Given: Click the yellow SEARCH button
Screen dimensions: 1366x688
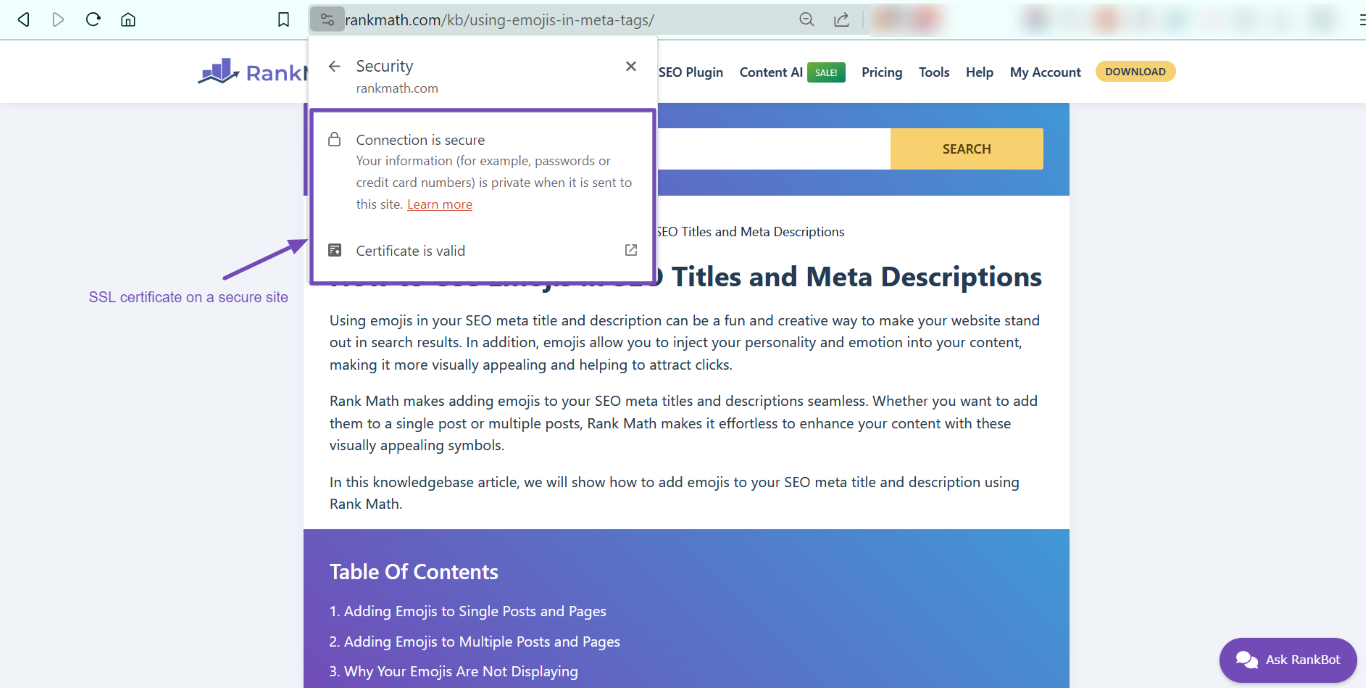Looking at the screenshot, I should coord(967,149).
